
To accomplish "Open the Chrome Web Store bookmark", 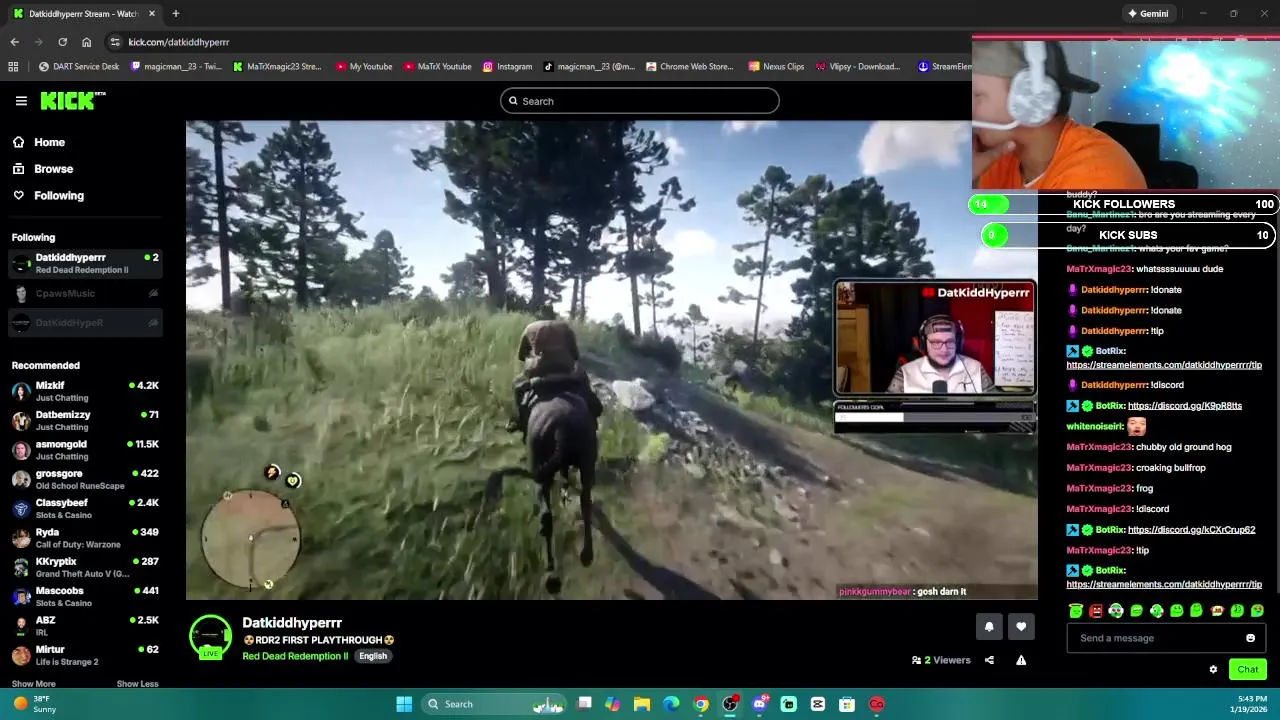I will click(x=690, y=67).
